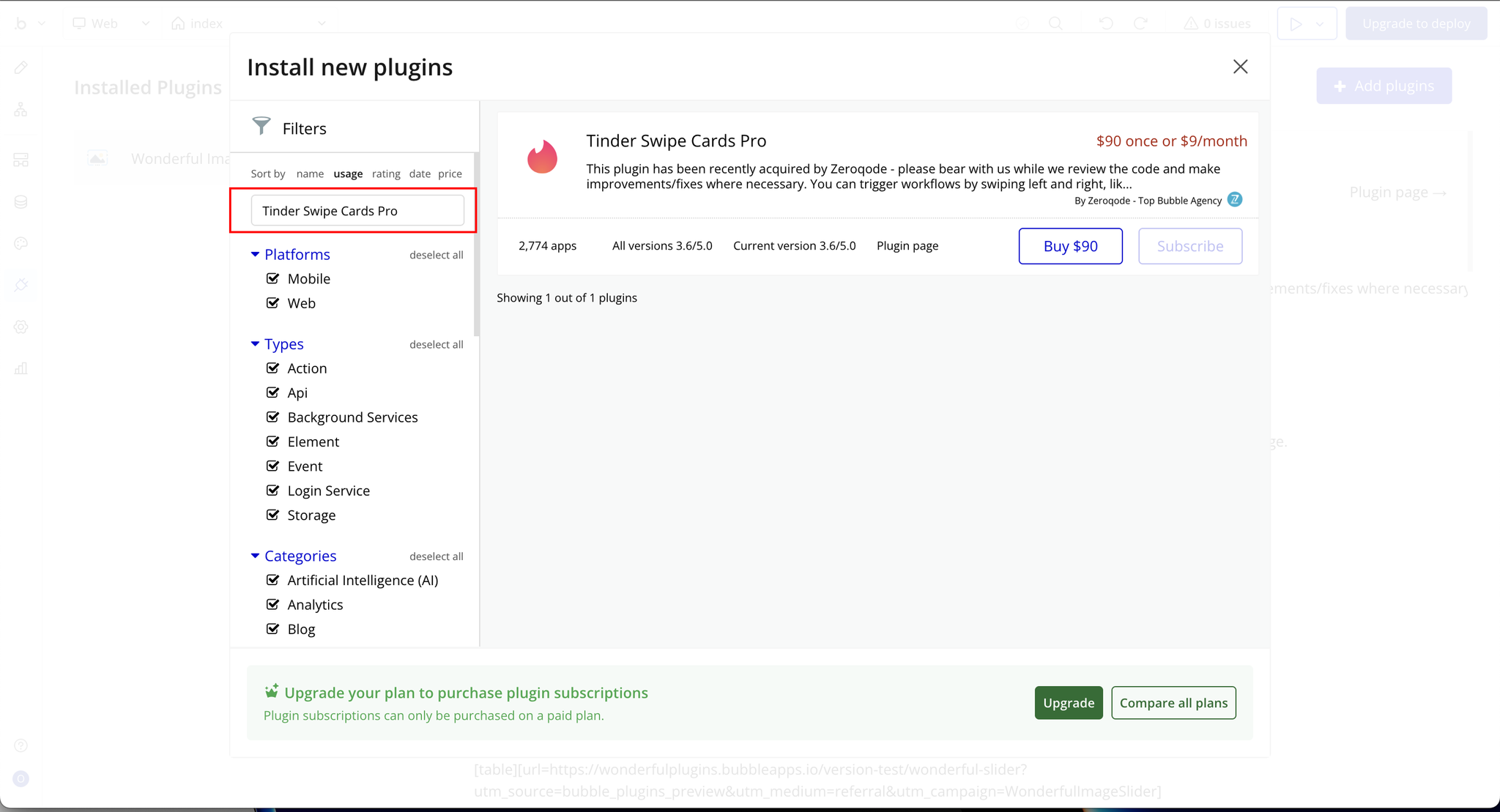Collapse the Types filter section
Screen dimensions: 1500x812
point(255,343)
